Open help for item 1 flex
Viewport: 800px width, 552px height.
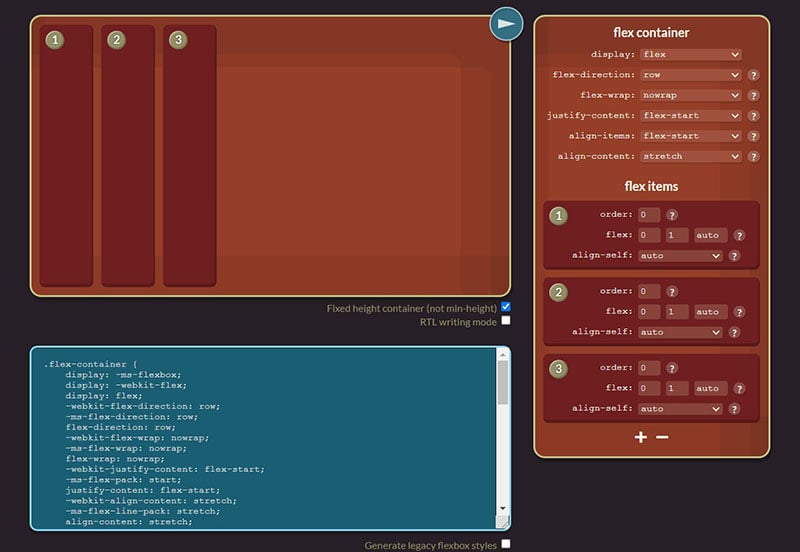pos(739,235)
